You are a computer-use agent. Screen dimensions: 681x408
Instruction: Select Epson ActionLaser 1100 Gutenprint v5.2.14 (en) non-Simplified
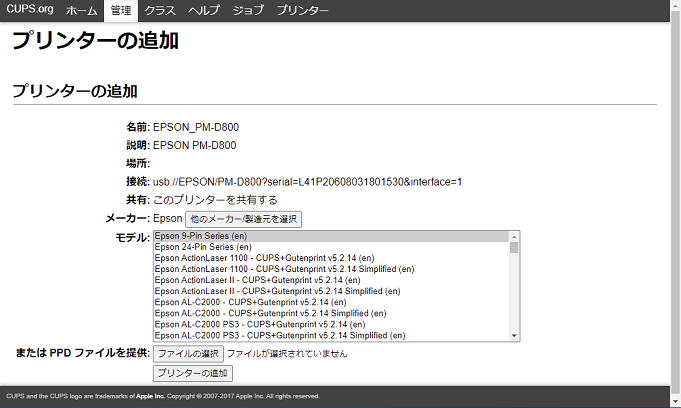pos(332,258)
